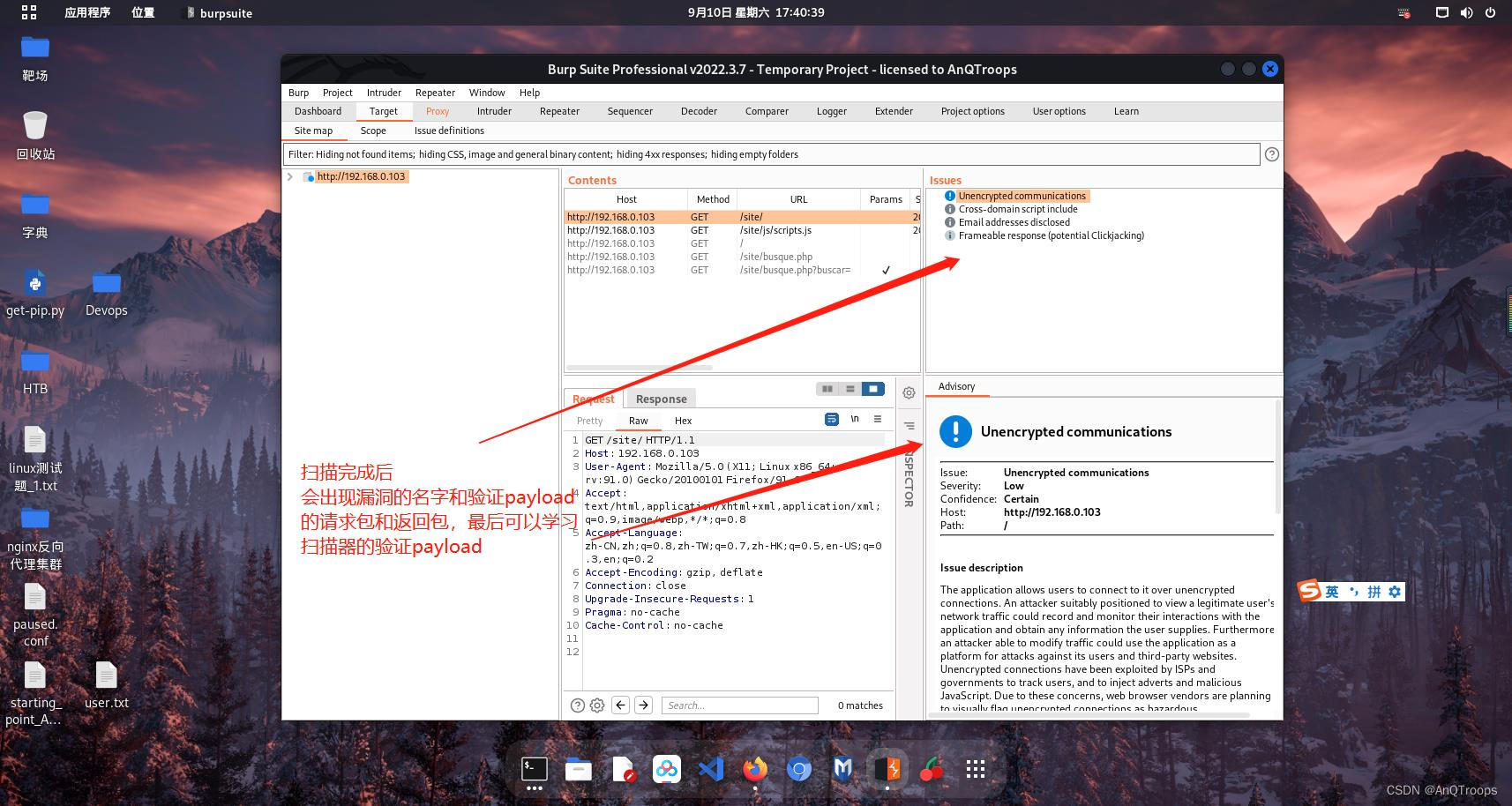
Task: Select the Email addresses disclosed issue
Action: click(1014, 222)
